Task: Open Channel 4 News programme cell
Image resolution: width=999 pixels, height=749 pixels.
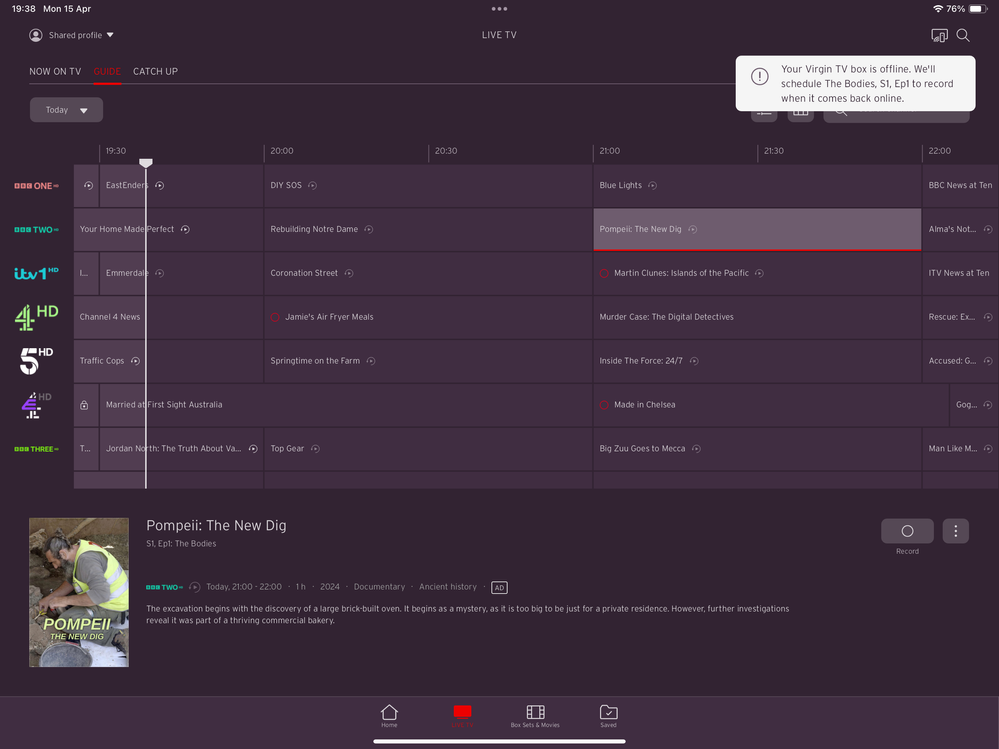Action: [168, 317]
